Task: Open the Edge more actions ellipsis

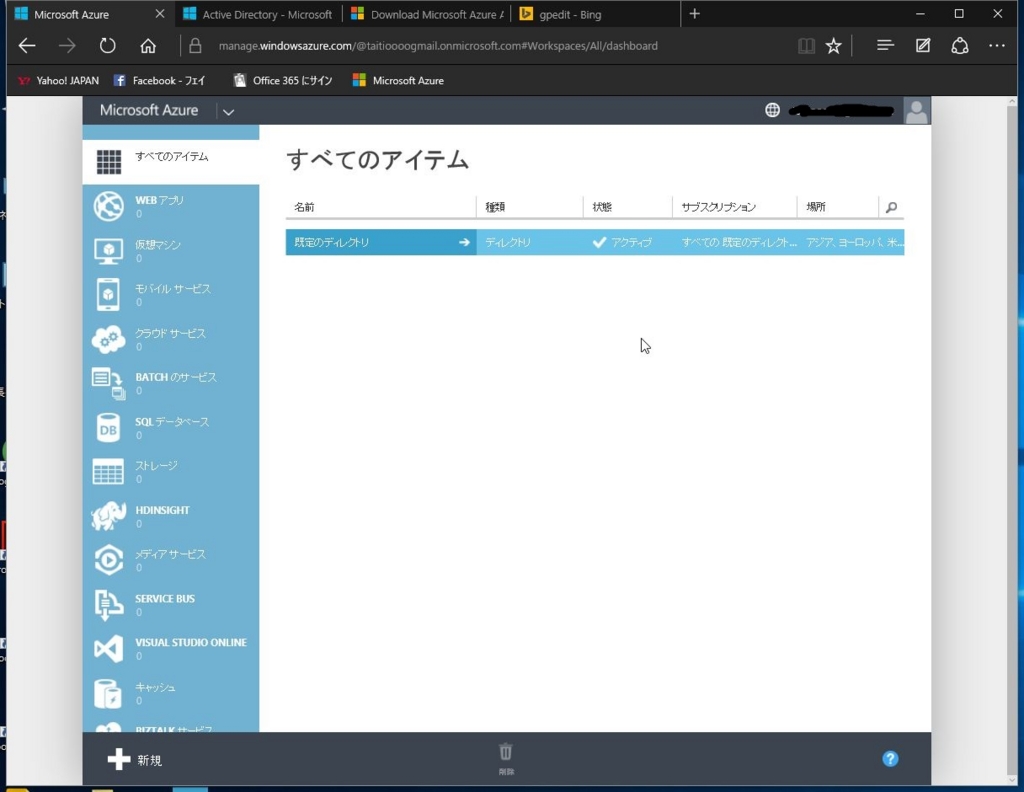Action: [x=997, y=46]
